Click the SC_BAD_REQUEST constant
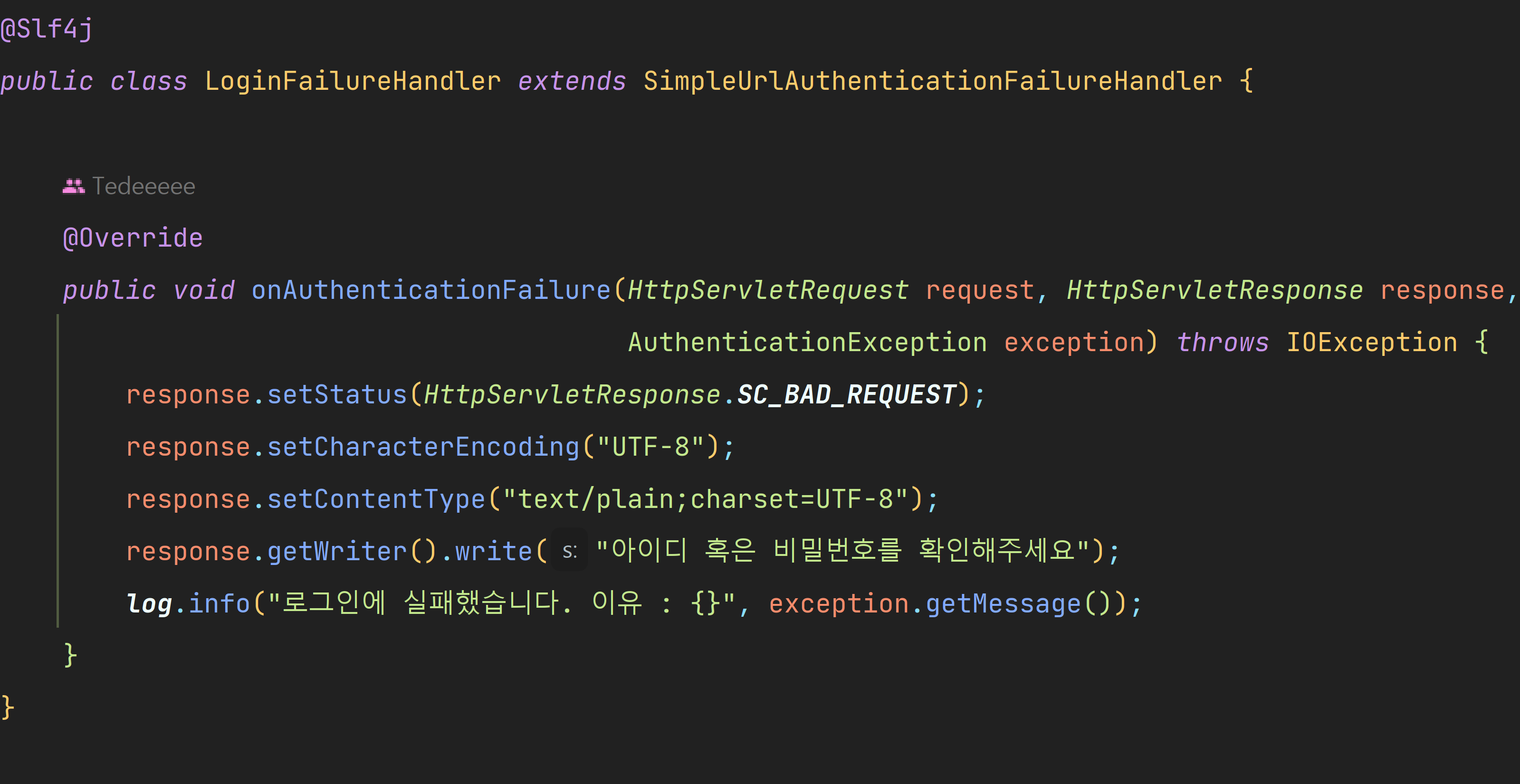Viewport: 1520px width, 784px height. click(x=847, y=395)
